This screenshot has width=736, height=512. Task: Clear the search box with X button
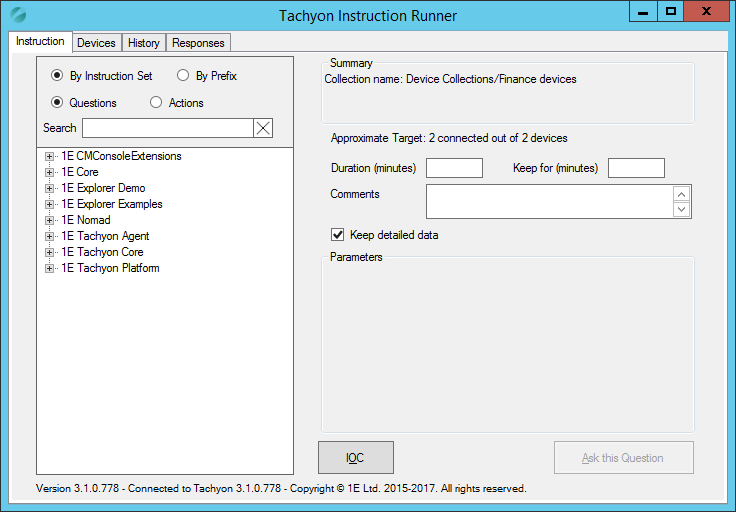263,128
